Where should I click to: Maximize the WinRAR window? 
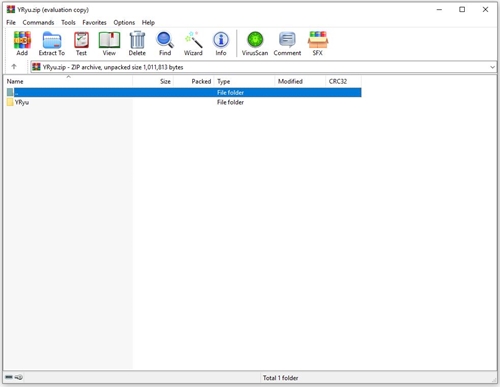(x=462, y=9)
